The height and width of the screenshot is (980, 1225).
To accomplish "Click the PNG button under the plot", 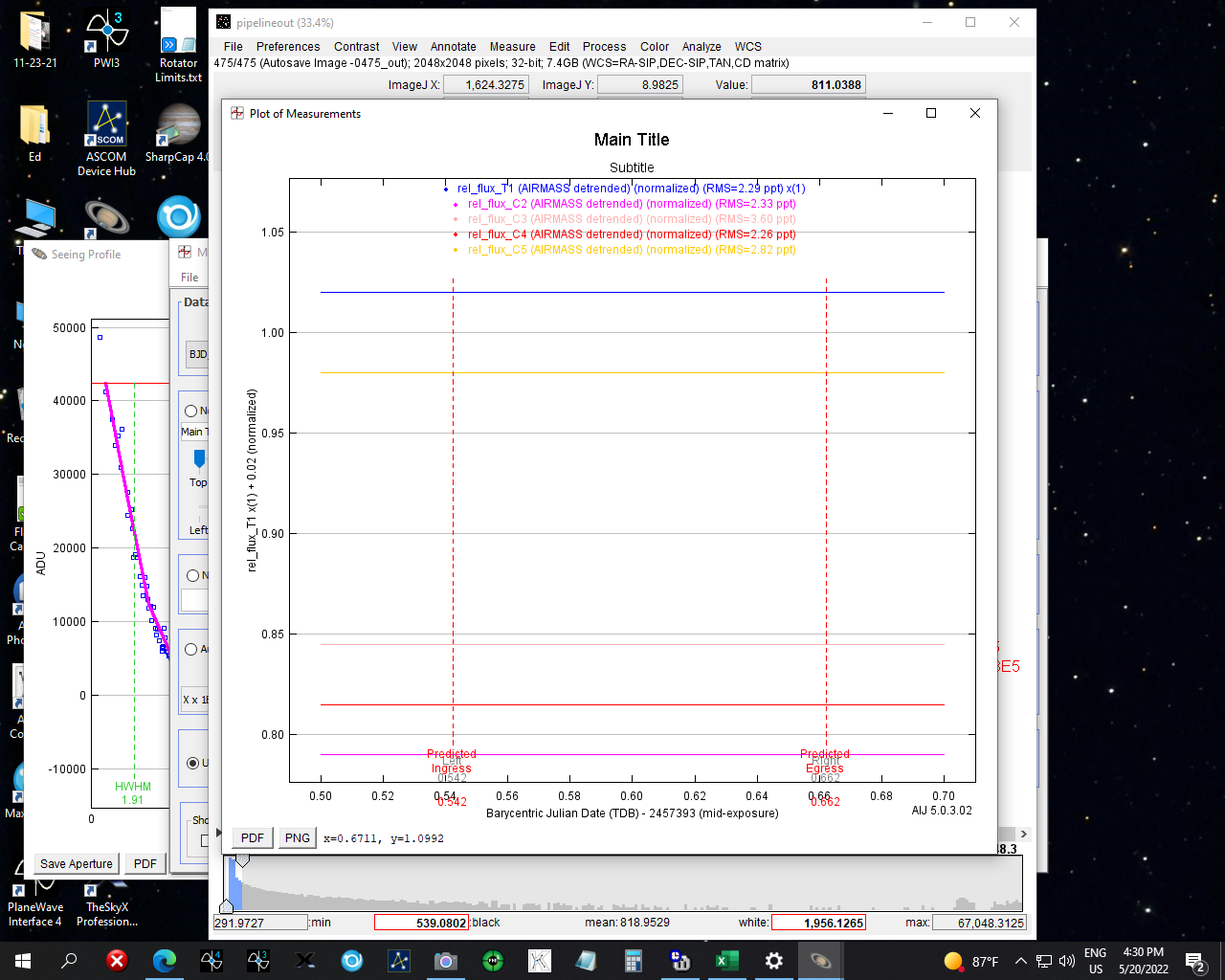I will [x=297, y=837].
